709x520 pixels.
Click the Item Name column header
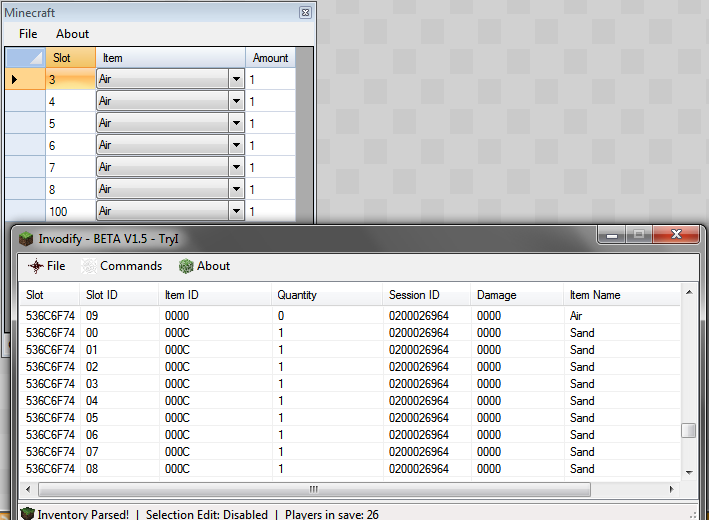(x=595, y=295)
